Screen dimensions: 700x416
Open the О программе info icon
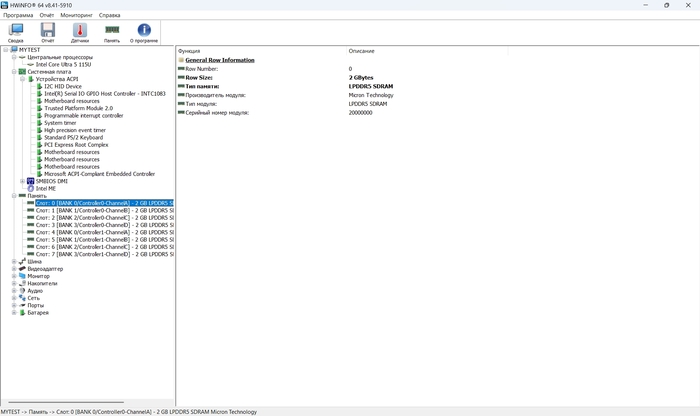[144, 33]
